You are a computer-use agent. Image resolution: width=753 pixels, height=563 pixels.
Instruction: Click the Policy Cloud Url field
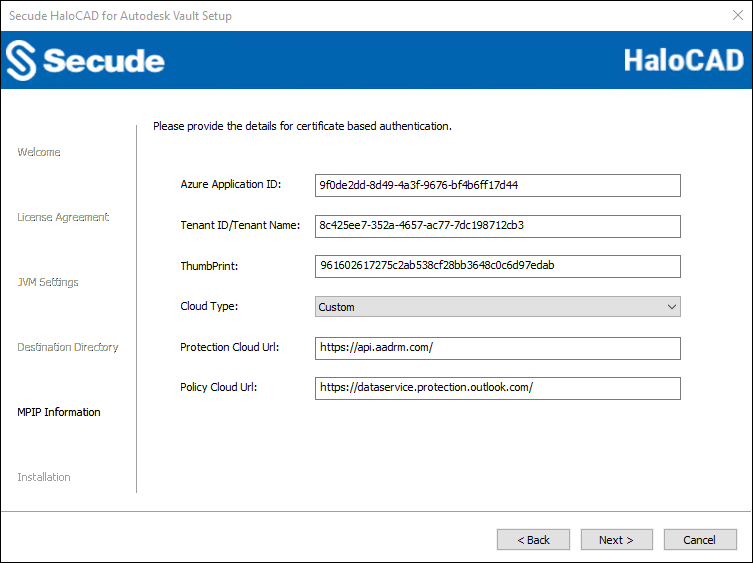[498, 388]
